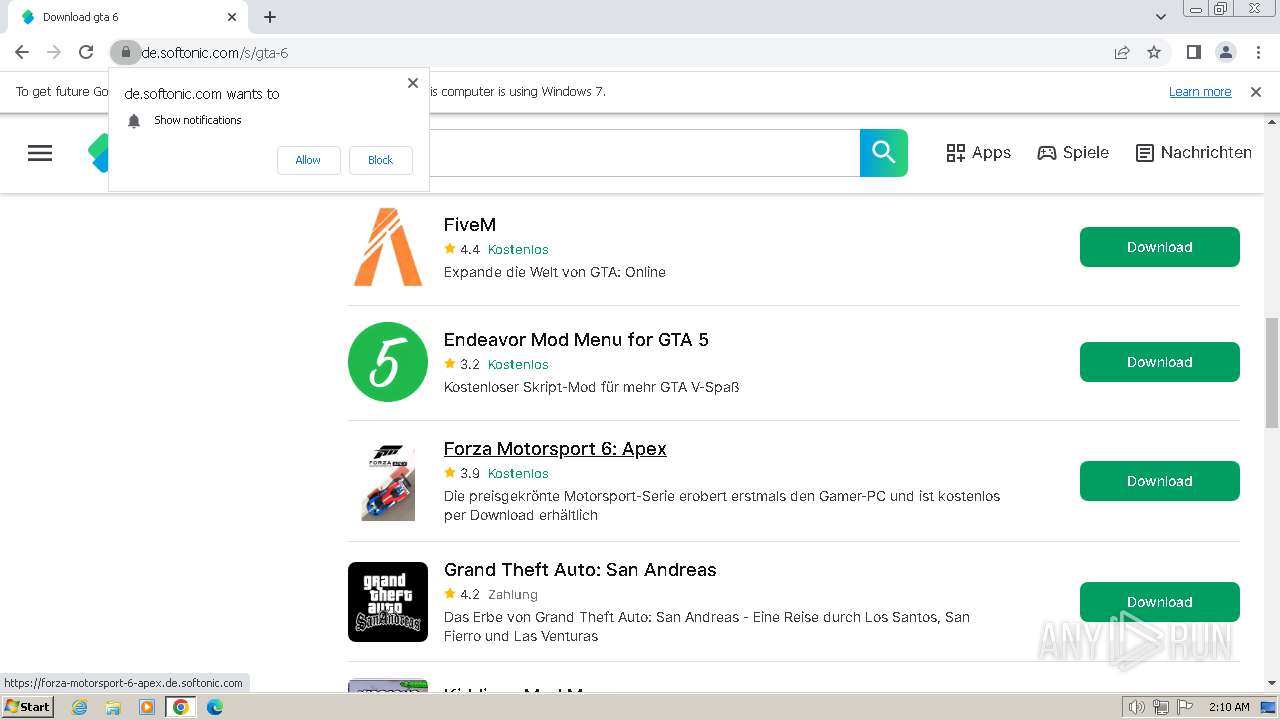Reload the current page

pos(86,52)
